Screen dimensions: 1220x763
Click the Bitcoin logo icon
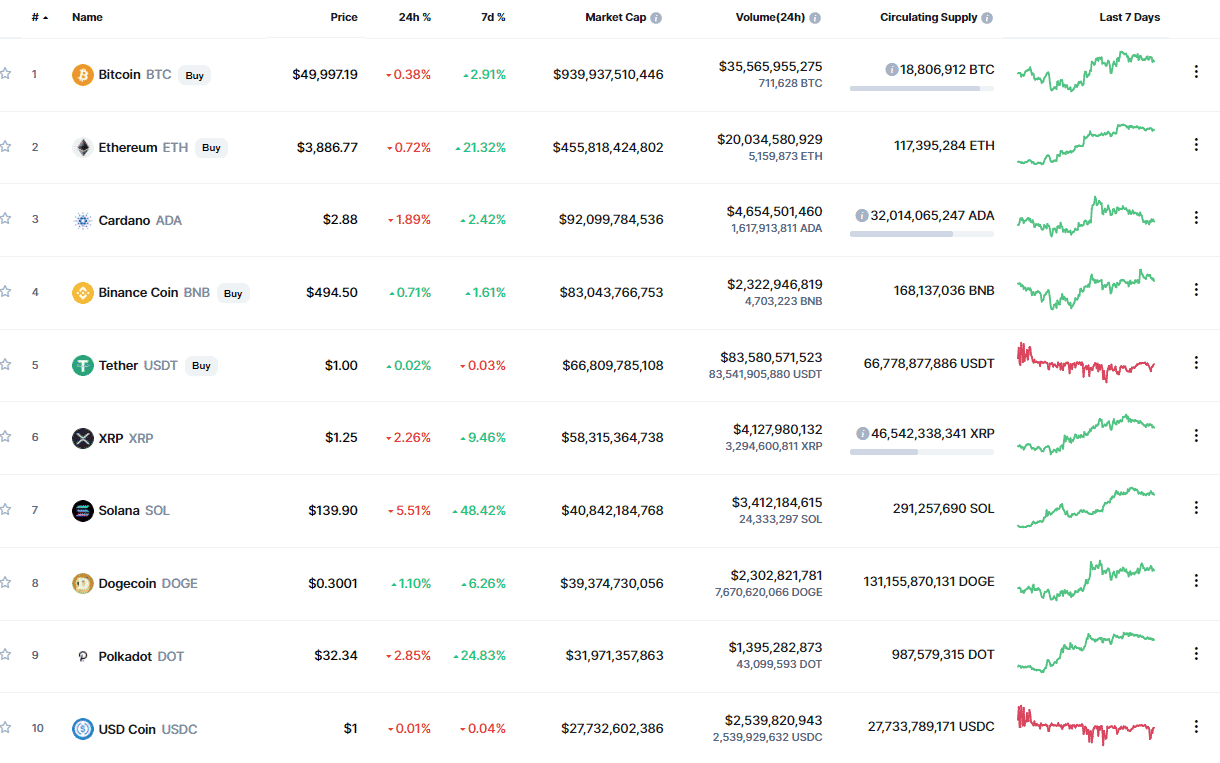[x=83, y=75]
